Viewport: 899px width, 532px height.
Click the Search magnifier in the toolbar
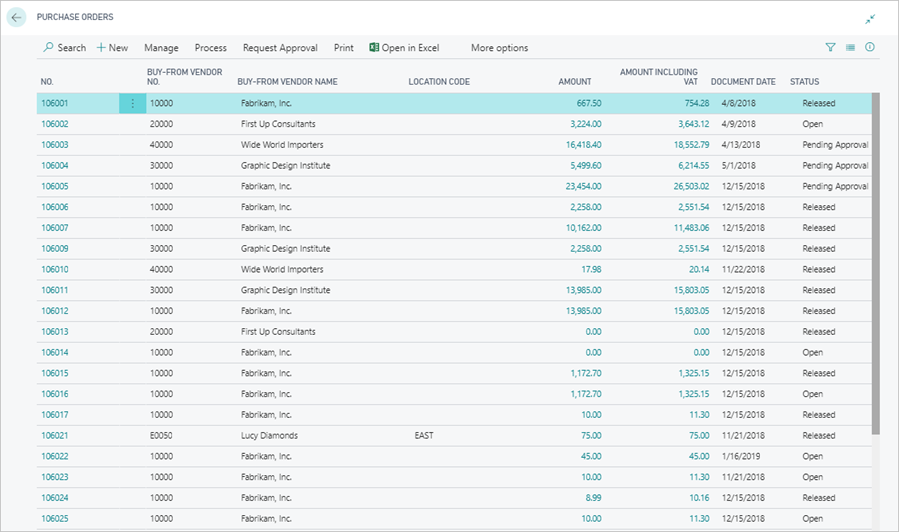pyautogui.click(x=64, y=48)
